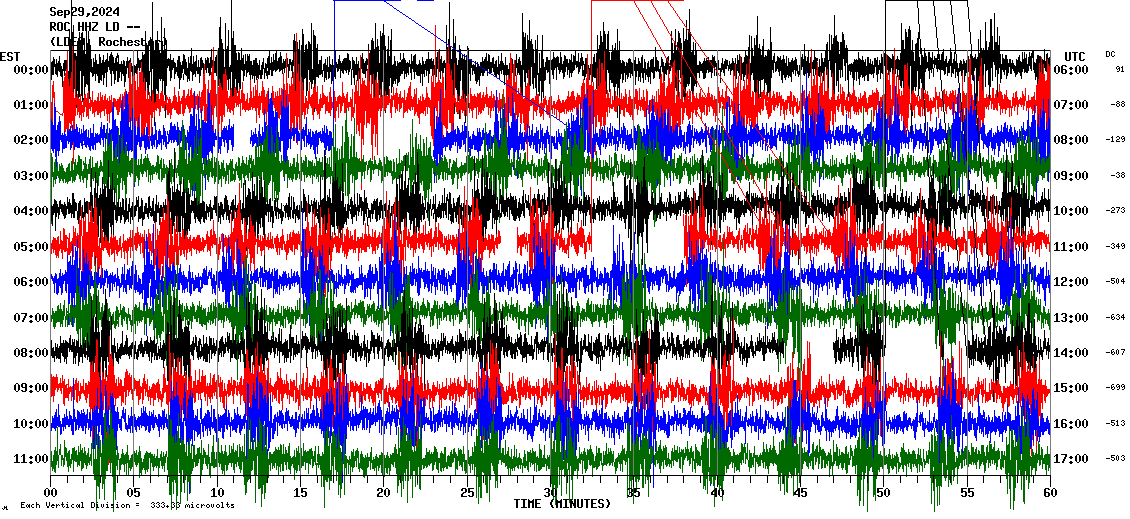This screenshot has height=519, width=1130.
Task: Click the 30 minute tick label
Action: pyautogui.click(x=551, y=493)
